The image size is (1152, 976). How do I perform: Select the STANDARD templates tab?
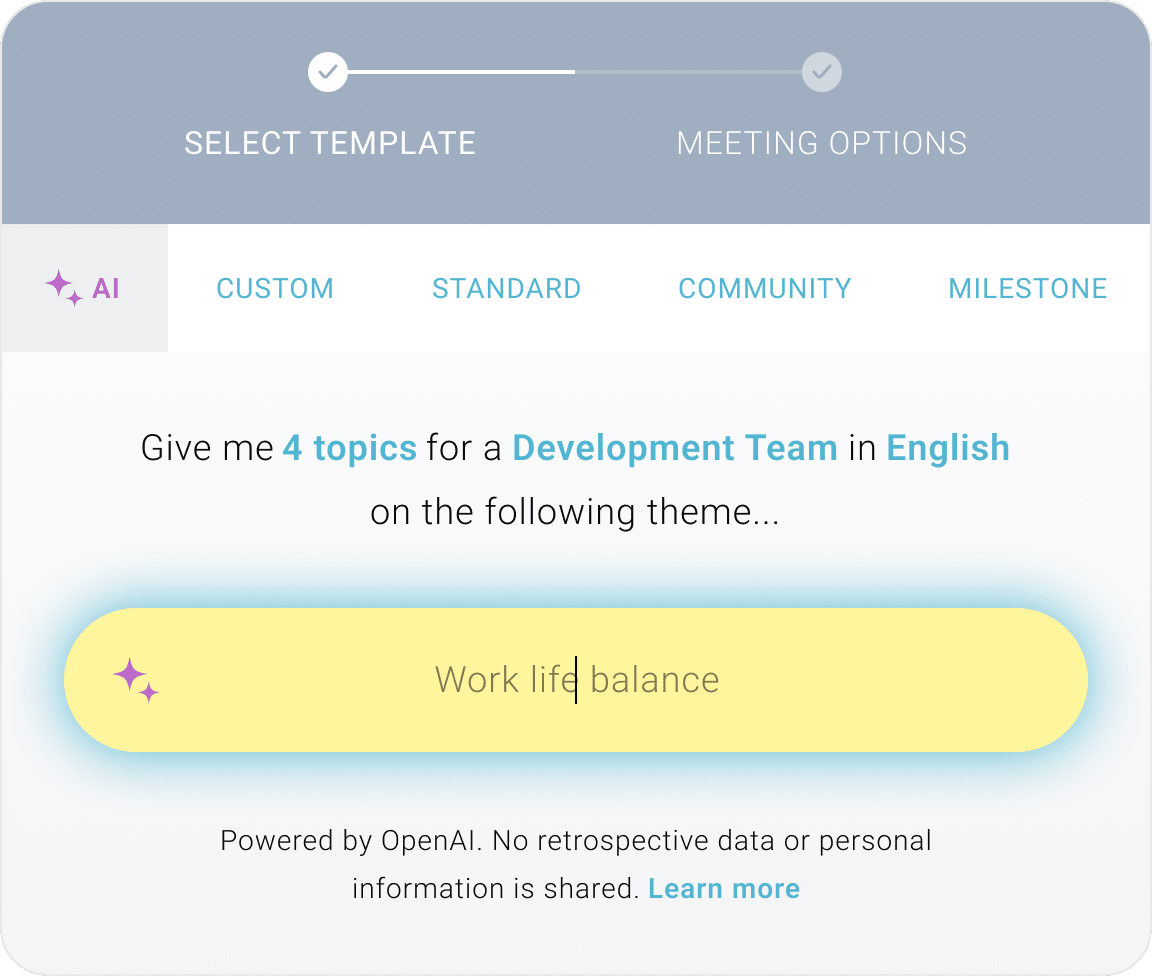click(x=506, y=289)
